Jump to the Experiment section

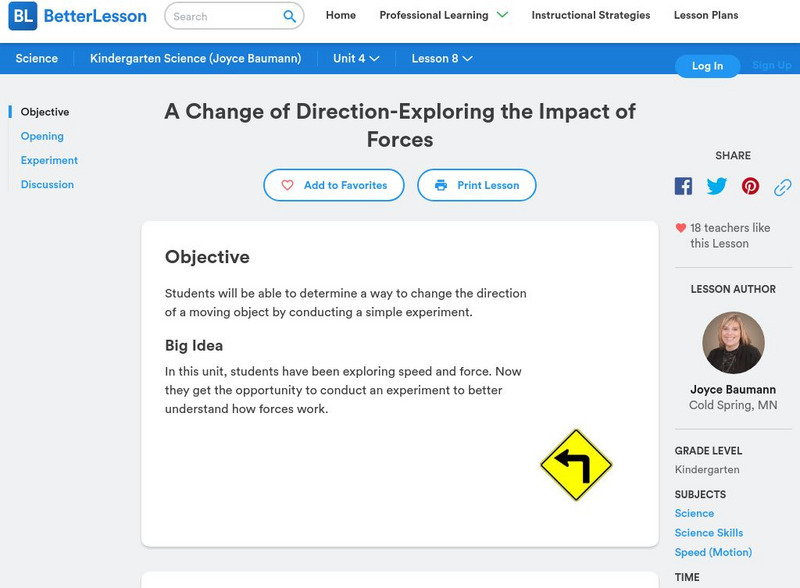[49, 160]
